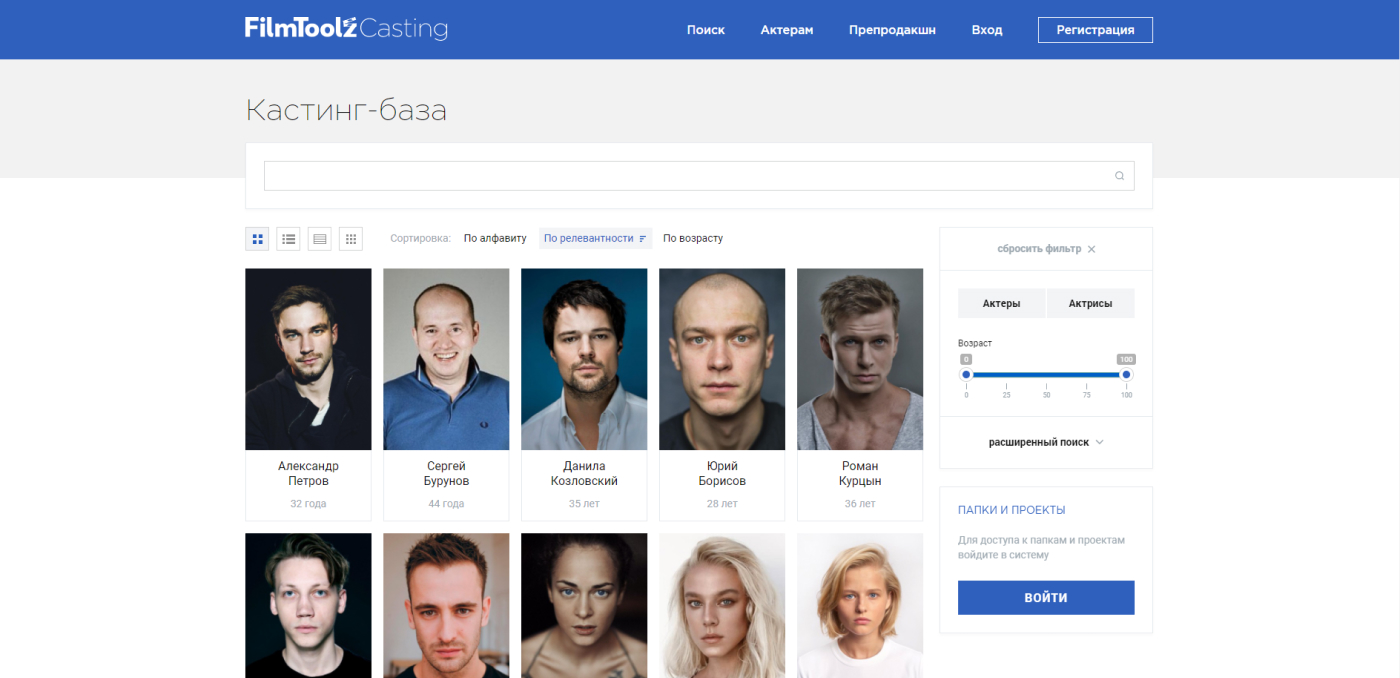The image size is (1400, 678).
Task: Click the blue ВОЙТИ button
Action: click(1046, 598)
